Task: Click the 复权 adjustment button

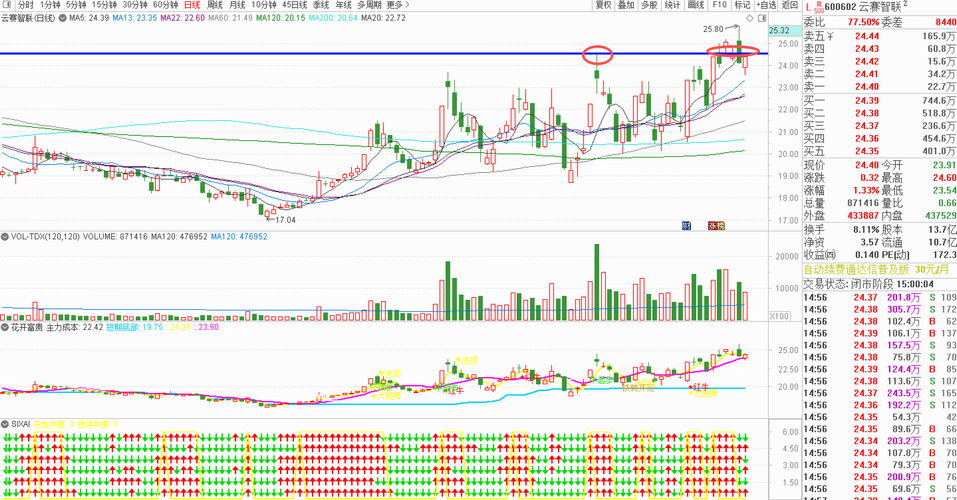Action: click(604, 5)
